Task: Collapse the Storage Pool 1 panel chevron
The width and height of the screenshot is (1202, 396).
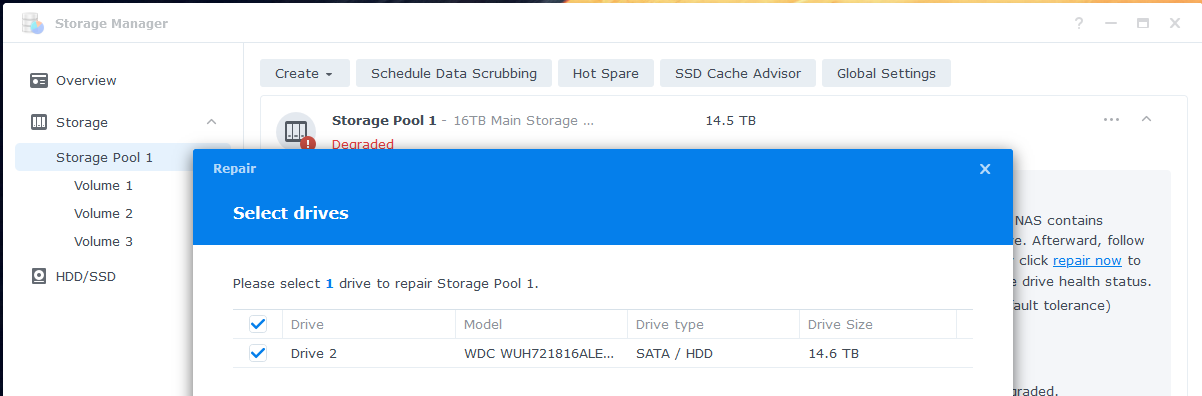Action: click(1147, 119)
